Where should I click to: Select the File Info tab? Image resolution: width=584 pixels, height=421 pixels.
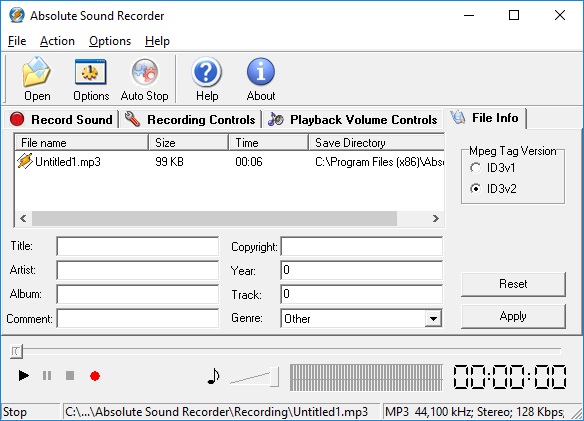point(485,118)
